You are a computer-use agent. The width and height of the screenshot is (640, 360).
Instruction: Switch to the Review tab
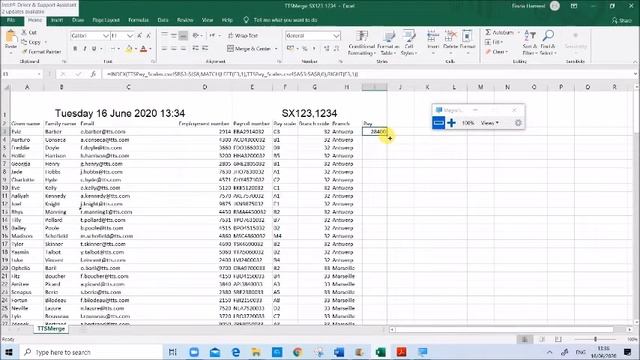(x=185, y=20)
